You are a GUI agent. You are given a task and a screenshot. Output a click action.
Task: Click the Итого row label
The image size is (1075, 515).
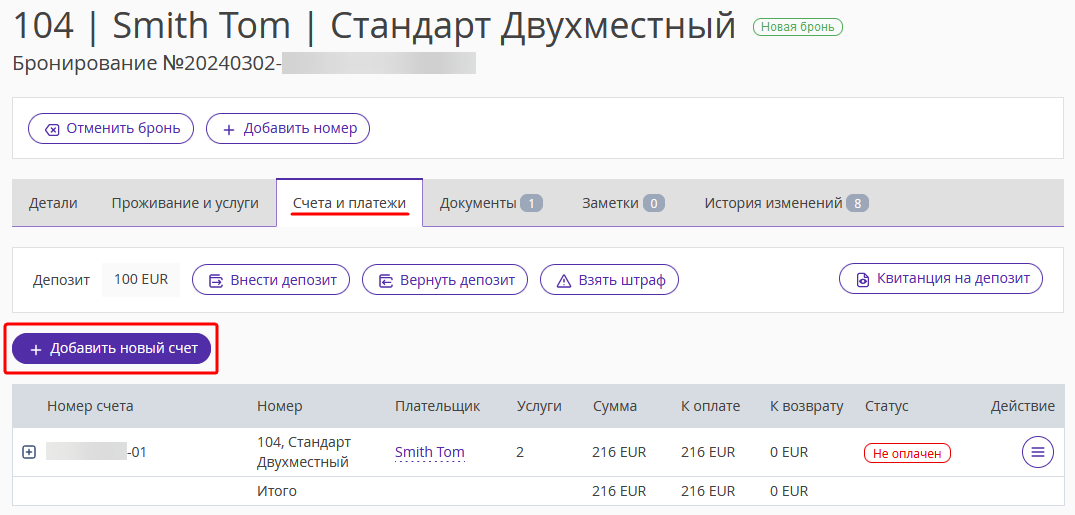pyautogui.click(x=277, y=491)
